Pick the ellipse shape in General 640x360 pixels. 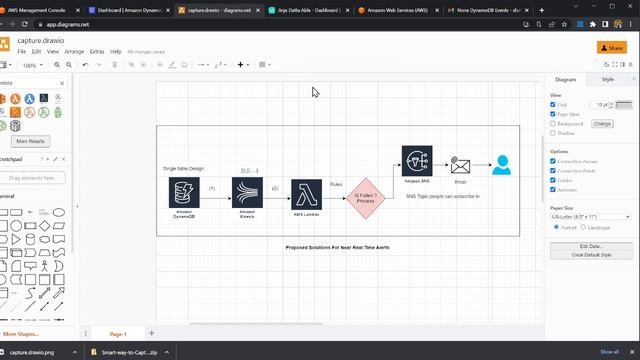pyautogui.click(x=59, y=213)
